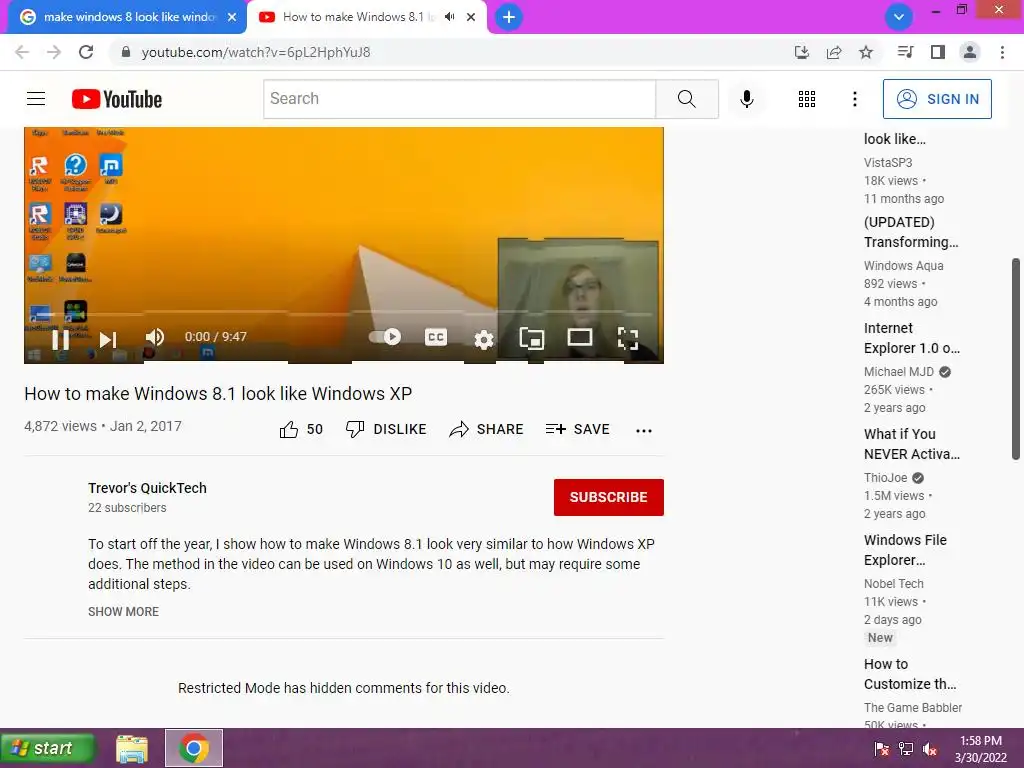Skip to the next video
1024x768 pixels.
coord(108,339)
